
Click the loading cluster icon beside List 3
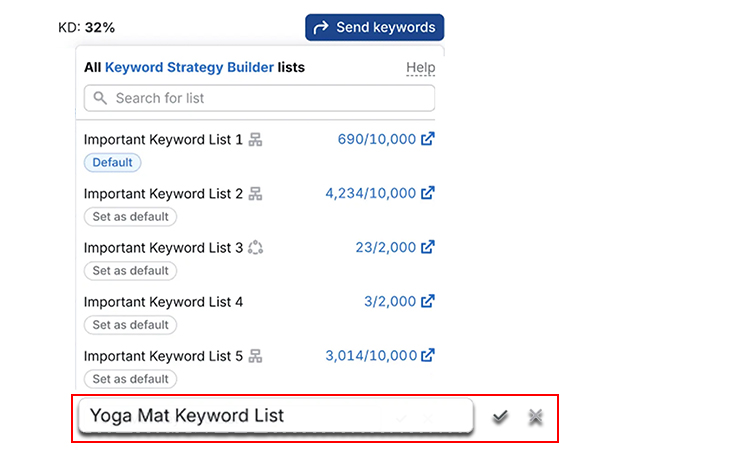255,248
